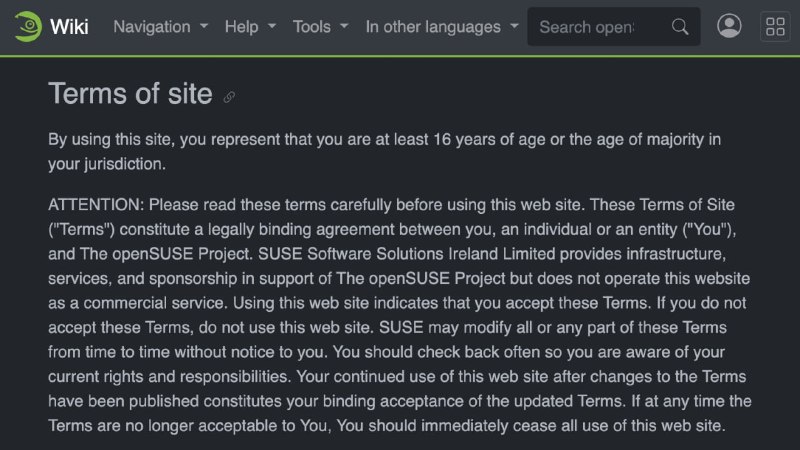Click the Terms of site heading

click(130, 94)
